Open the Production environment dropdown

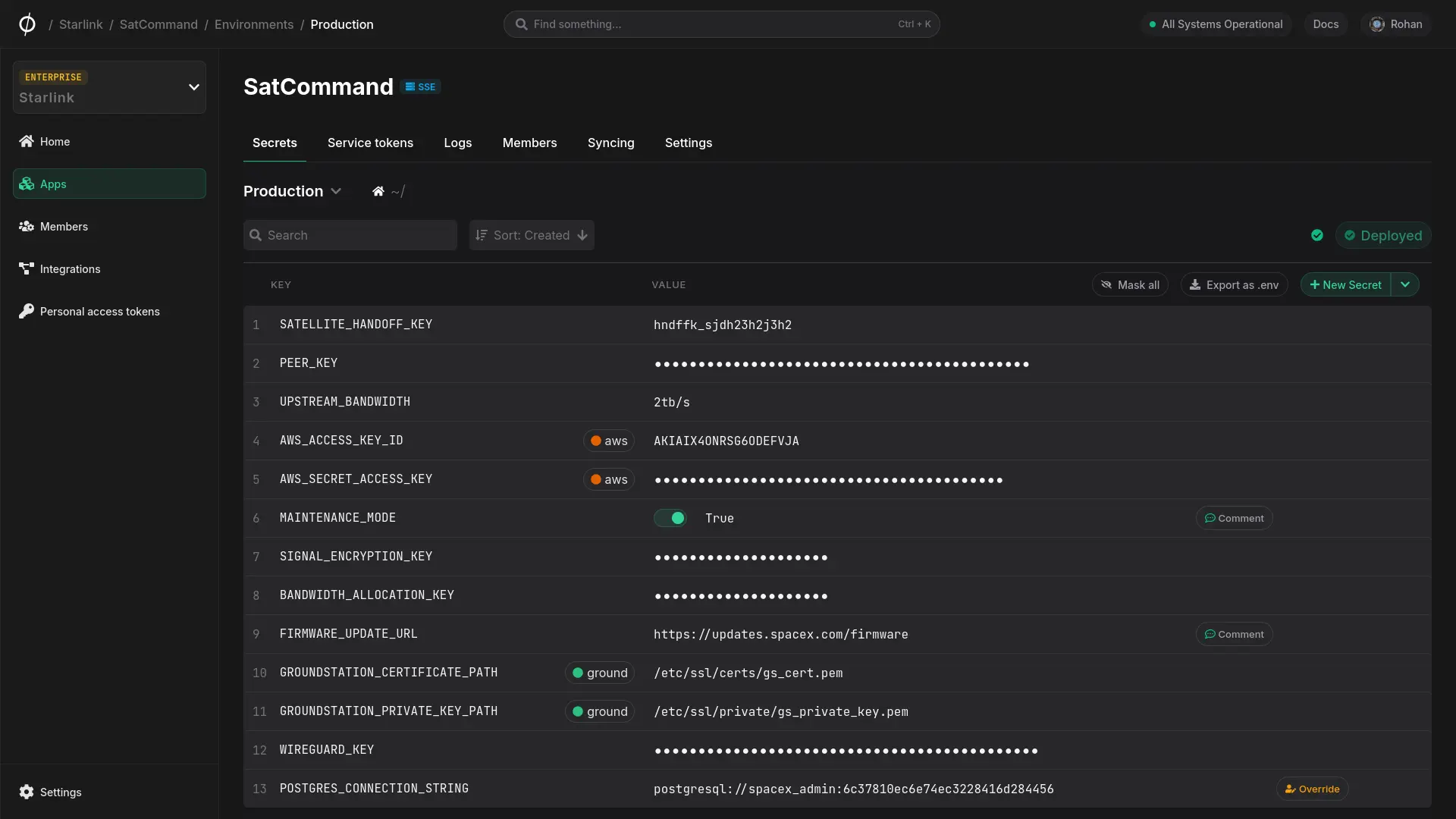pyautogui.click(x=292, y=192)
